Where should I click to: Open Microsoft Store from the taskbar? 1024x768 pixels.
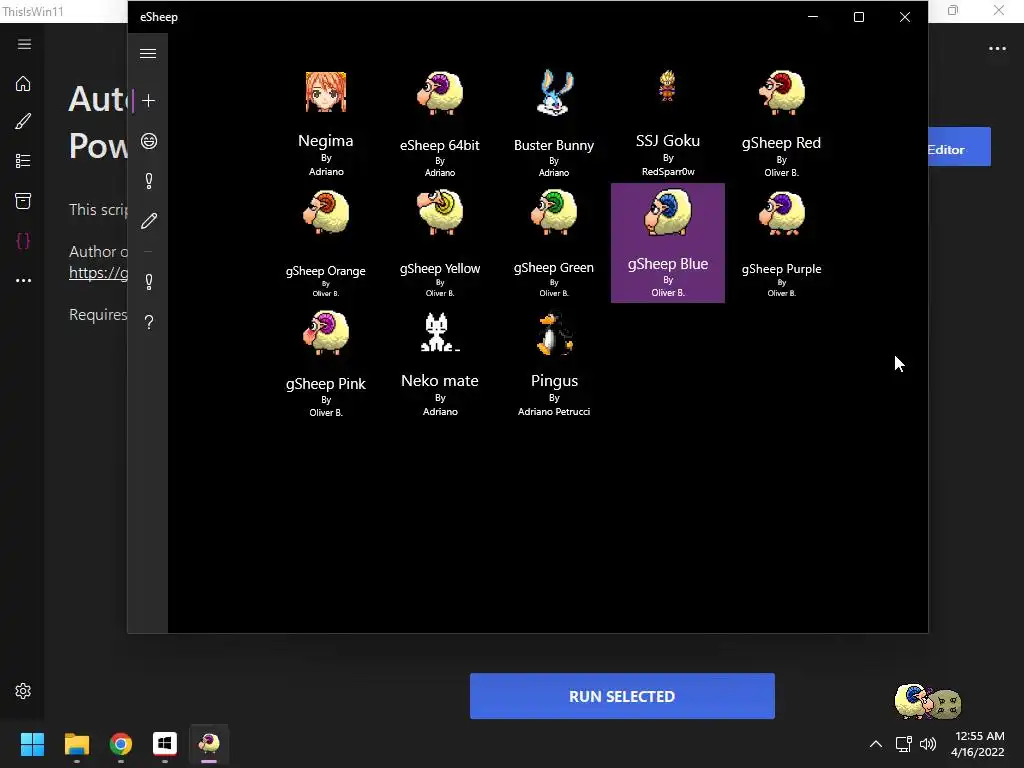(x=165, y=744)
